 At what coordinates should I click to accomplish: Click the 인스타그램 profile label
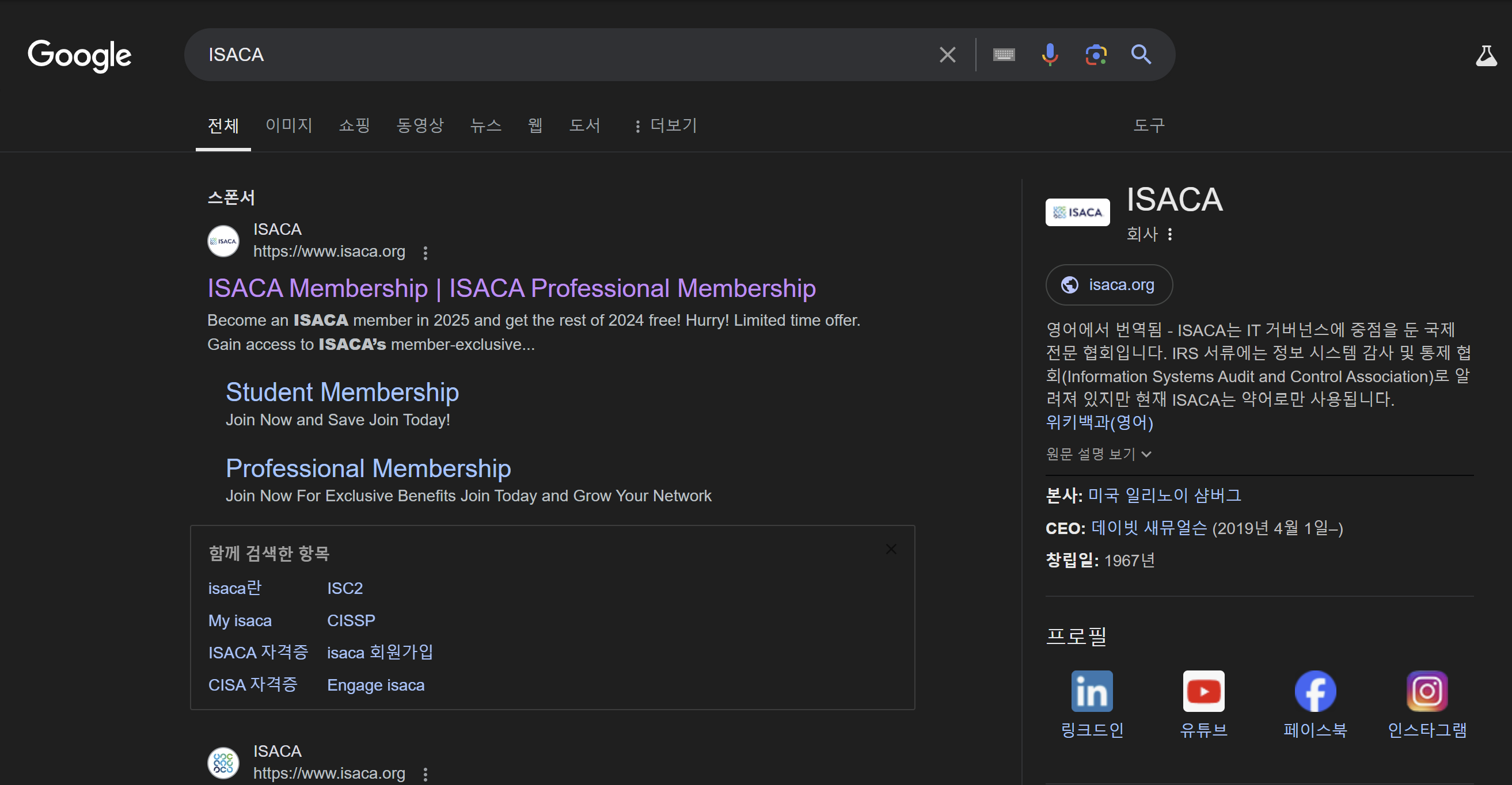click(x=1427, y=729)
